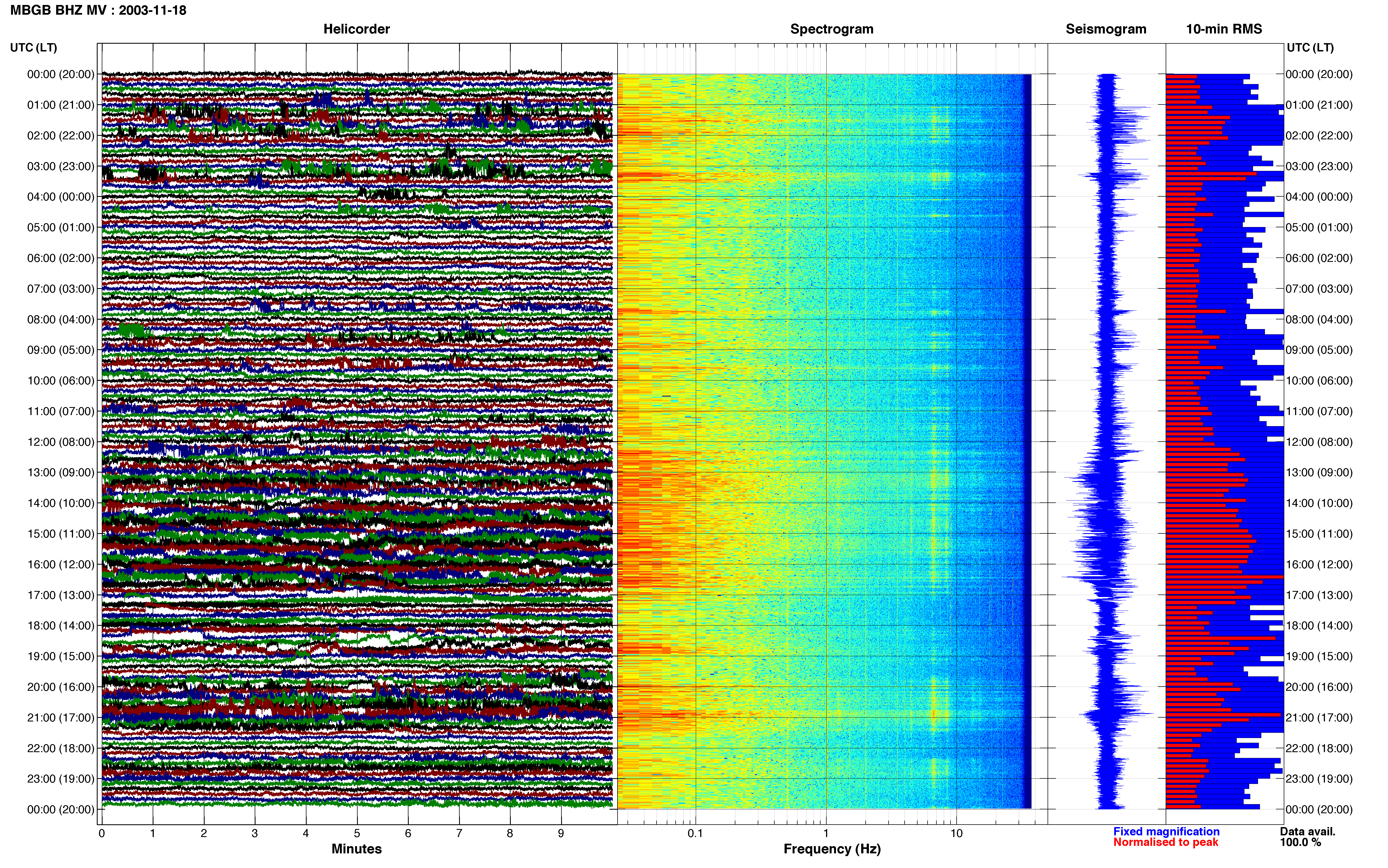Click the blue 'Fixed magnification' legend text
Screen dimensions: 1388x868
[1166, 832]
